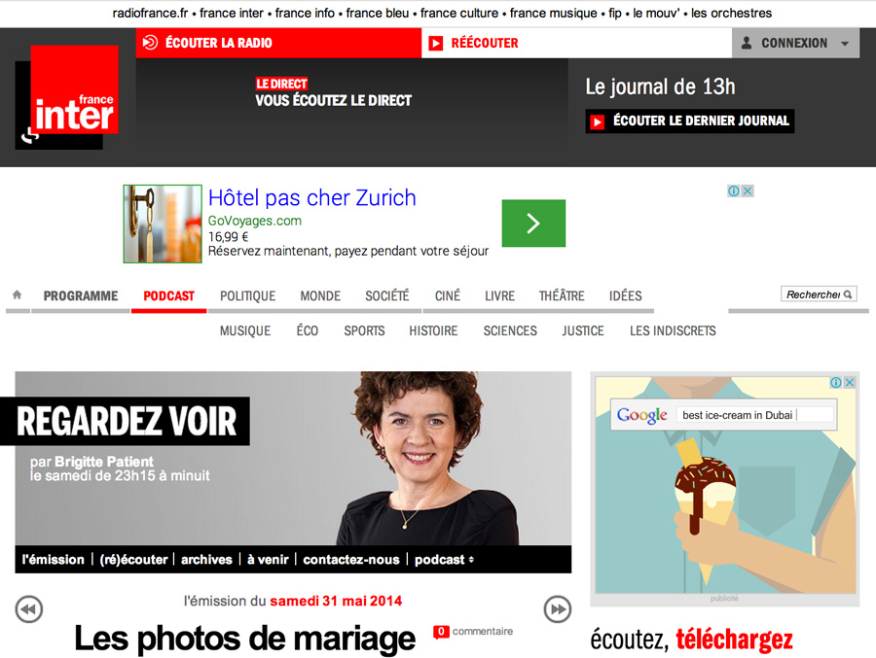Image resolution: width=876 pixels, height=658 pixels.
Task: Go to previous episode with rewind button
Action: [x=28, y=609]
